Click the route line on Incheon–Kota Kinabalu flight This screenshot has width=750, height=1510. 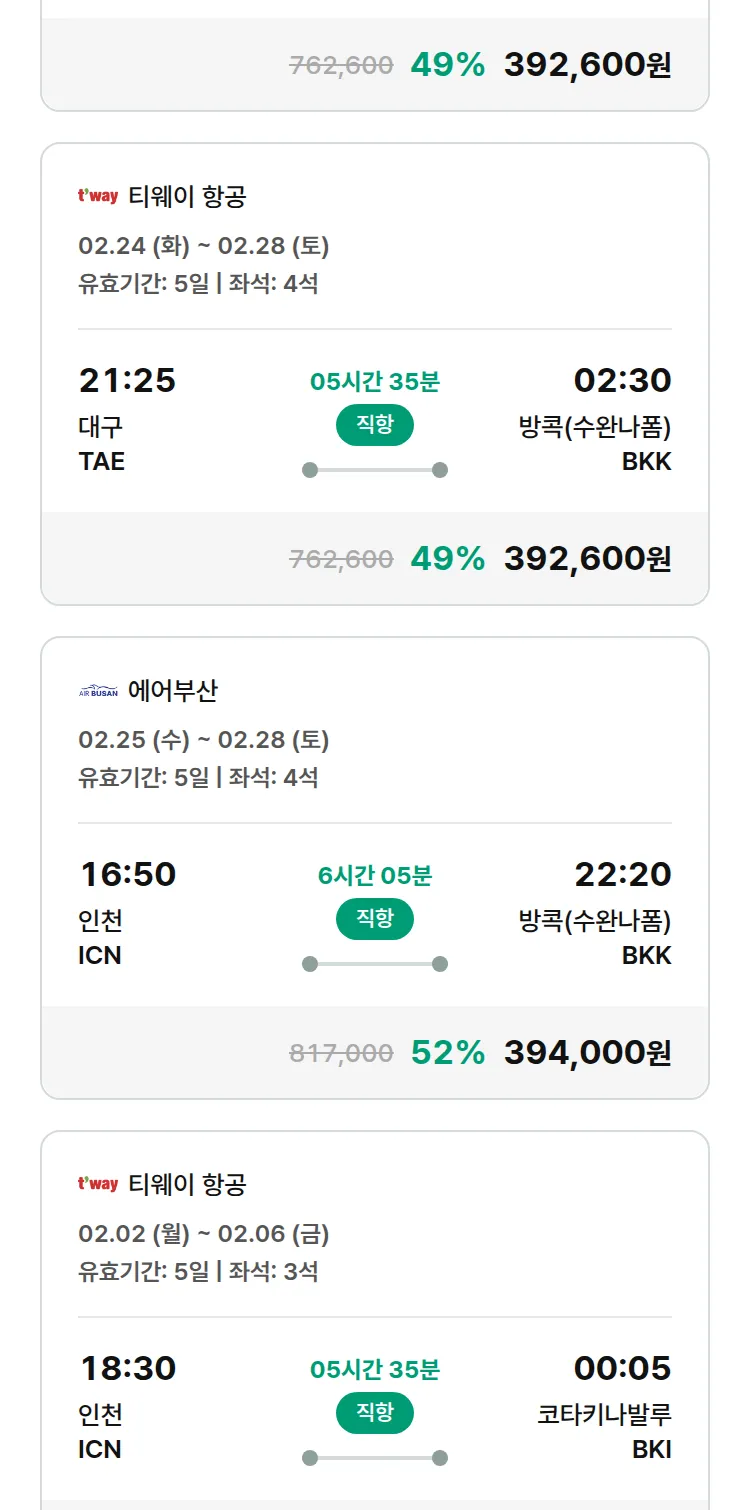click(375, 1458)
